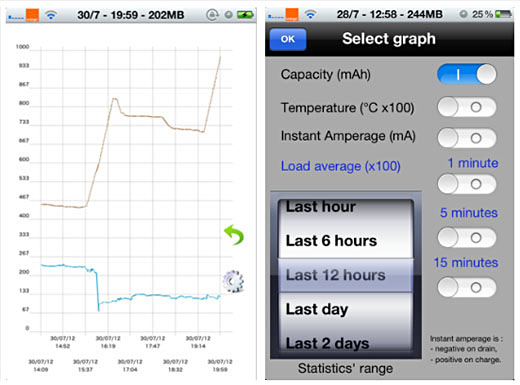Tap the "Temperature (°C x100)" label

pyautogui.click(x=347, y=108)
